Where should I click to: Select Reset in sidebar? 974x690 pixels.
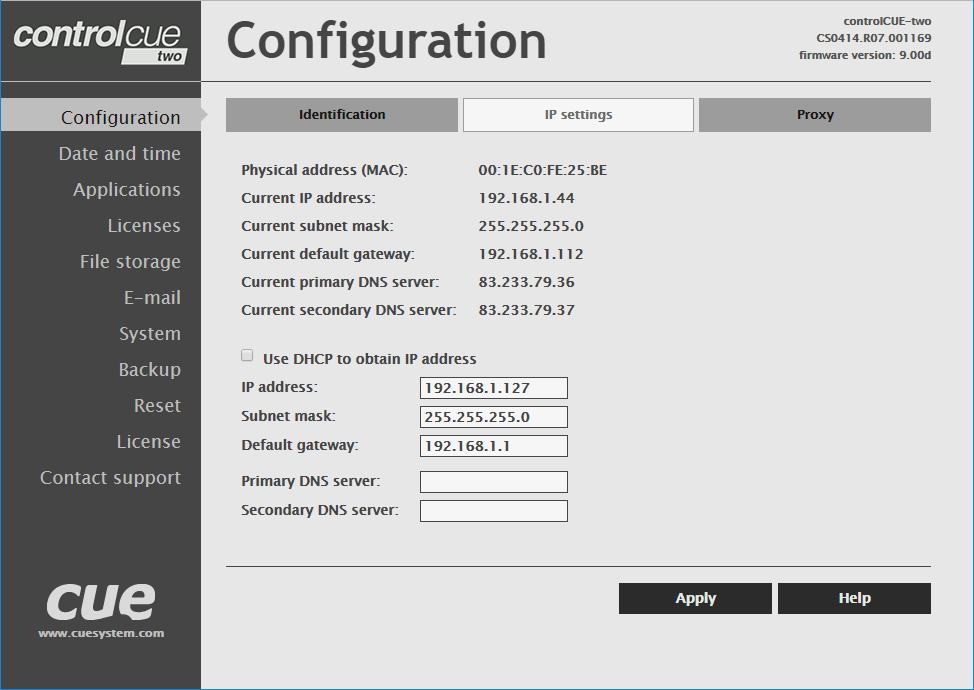(157, 406)
